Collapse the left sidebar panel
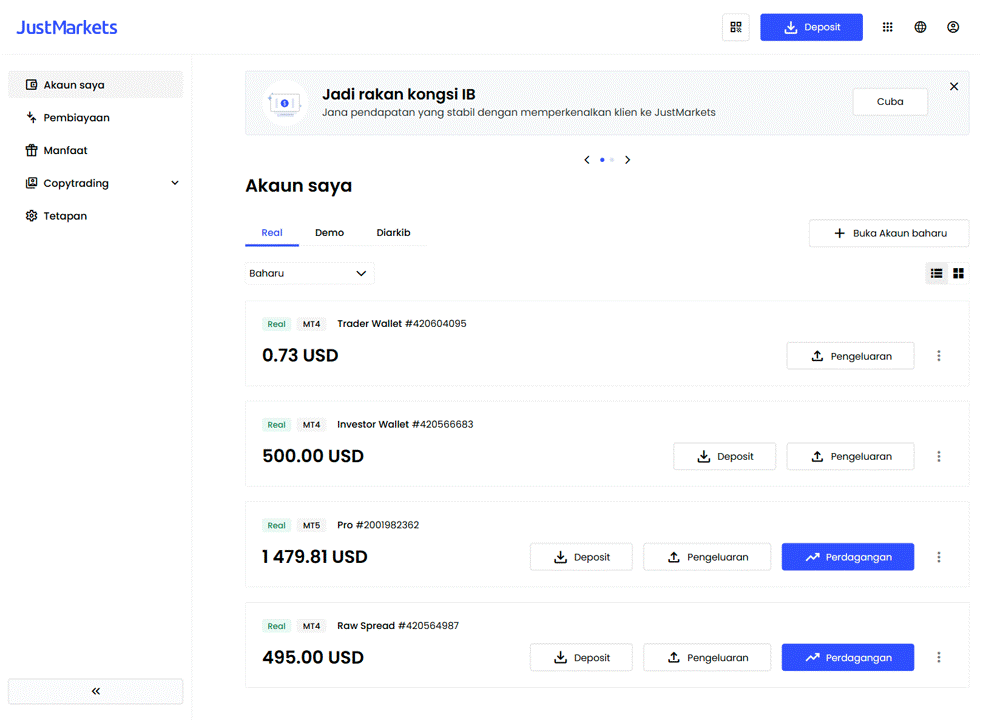The image size is (983, 720). (96, 691)
